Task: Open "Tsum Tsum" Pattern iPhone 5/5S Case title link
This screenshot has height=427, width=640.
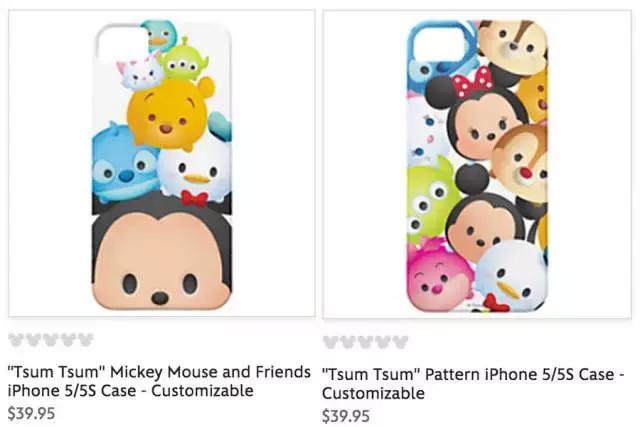Action: [473, 384]
